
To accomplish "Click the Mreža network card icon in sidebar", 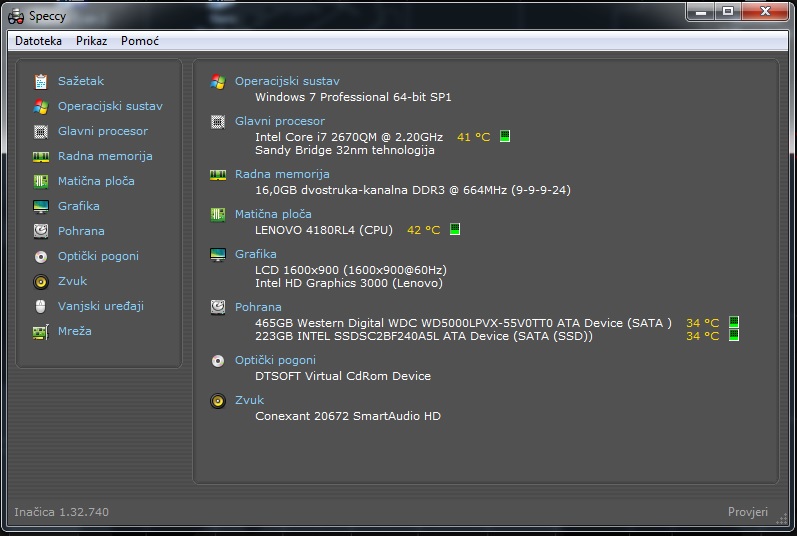I will click(x=41, y=332).
